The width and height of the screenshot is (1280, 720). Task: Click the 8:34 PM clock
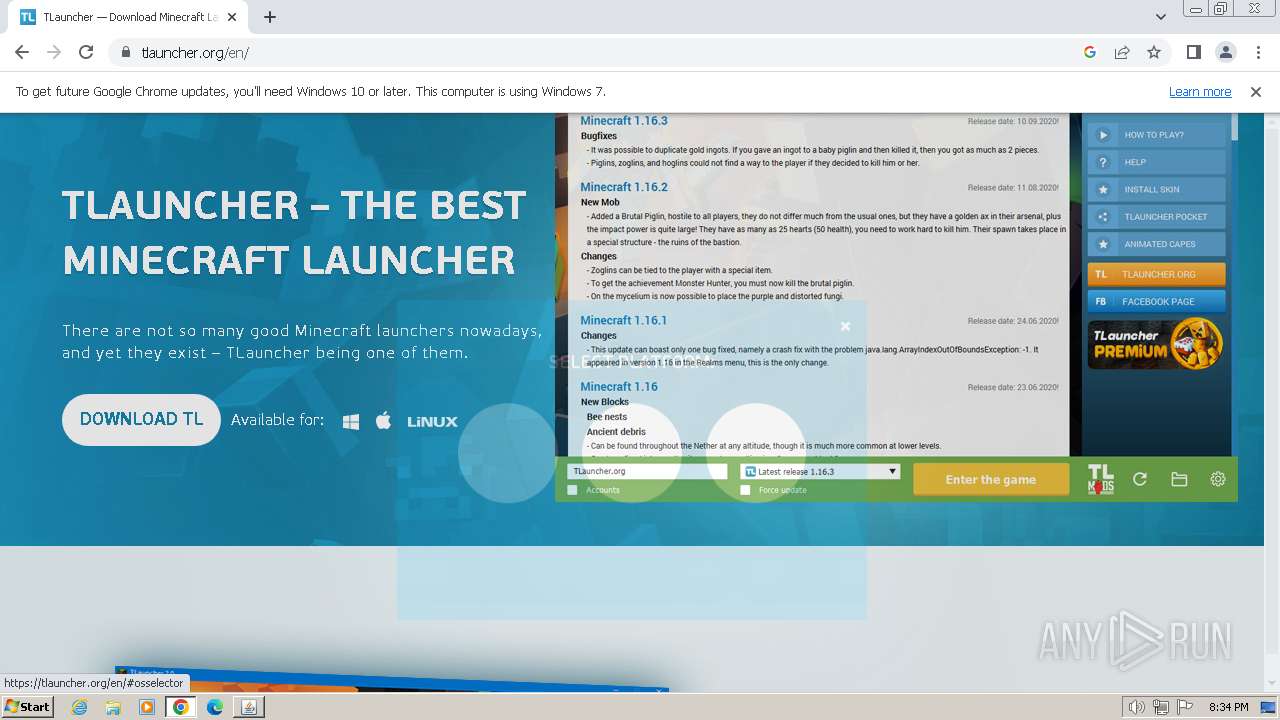click(x=1228, y=707)
